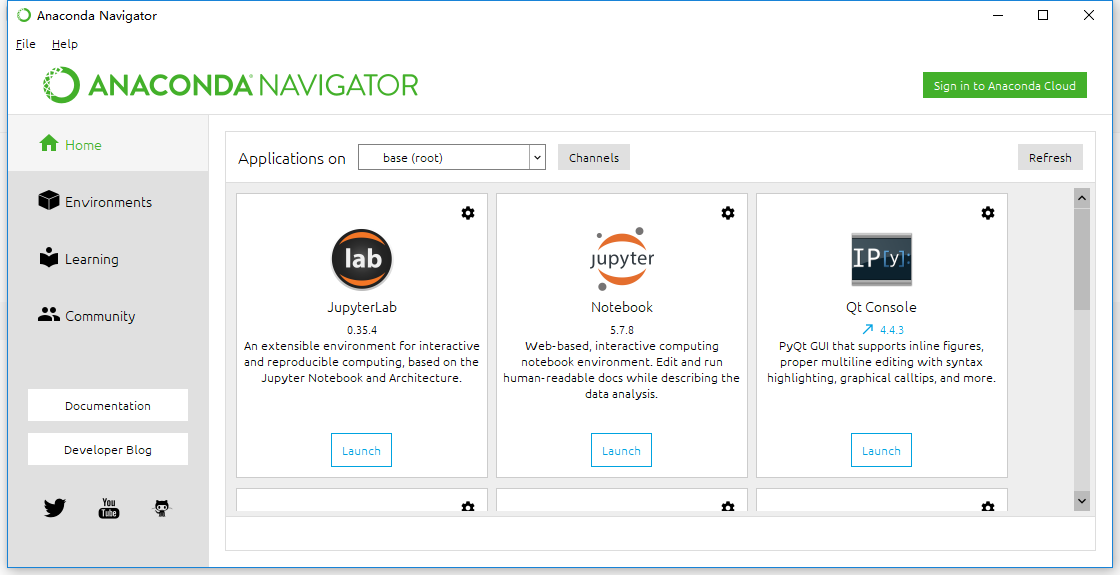Click the Refresh button
1120x575 pixels.
point(1050,158)
